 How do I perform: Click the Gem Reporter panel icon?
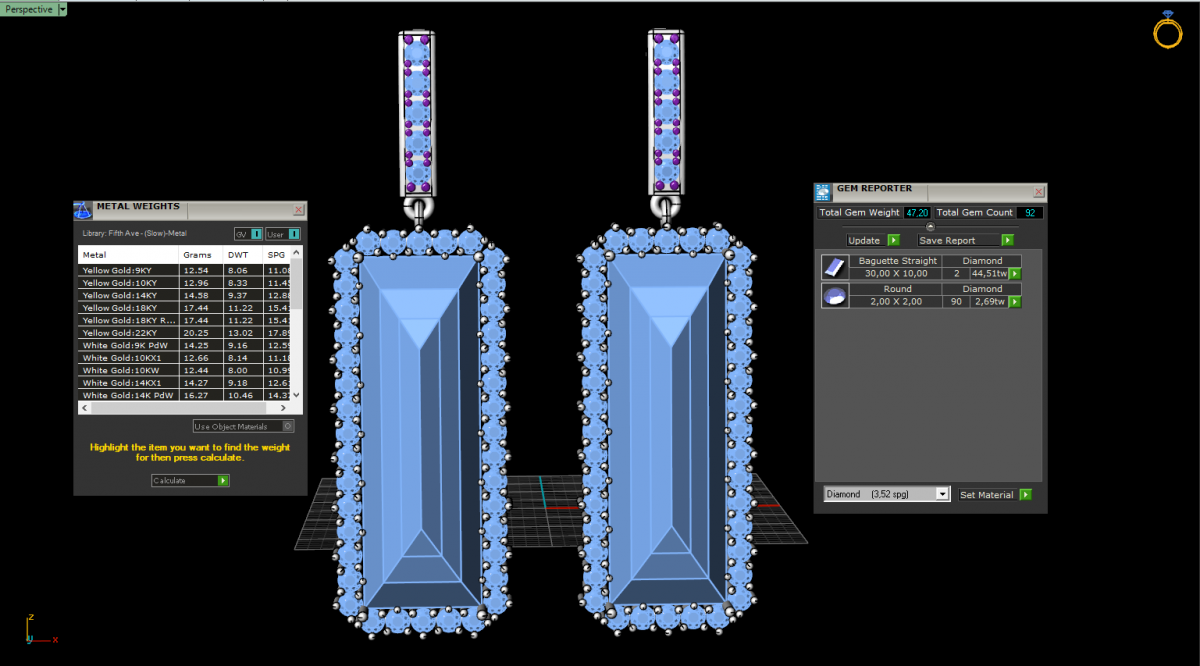(x=823, y=192)
